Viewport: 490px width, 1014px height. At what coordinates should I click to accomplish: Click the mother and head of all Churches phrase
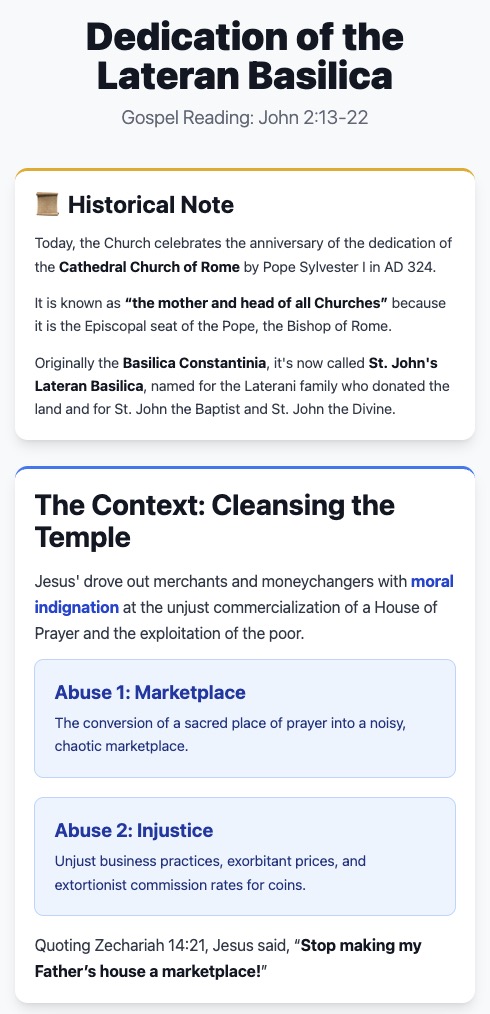[256, 303]
